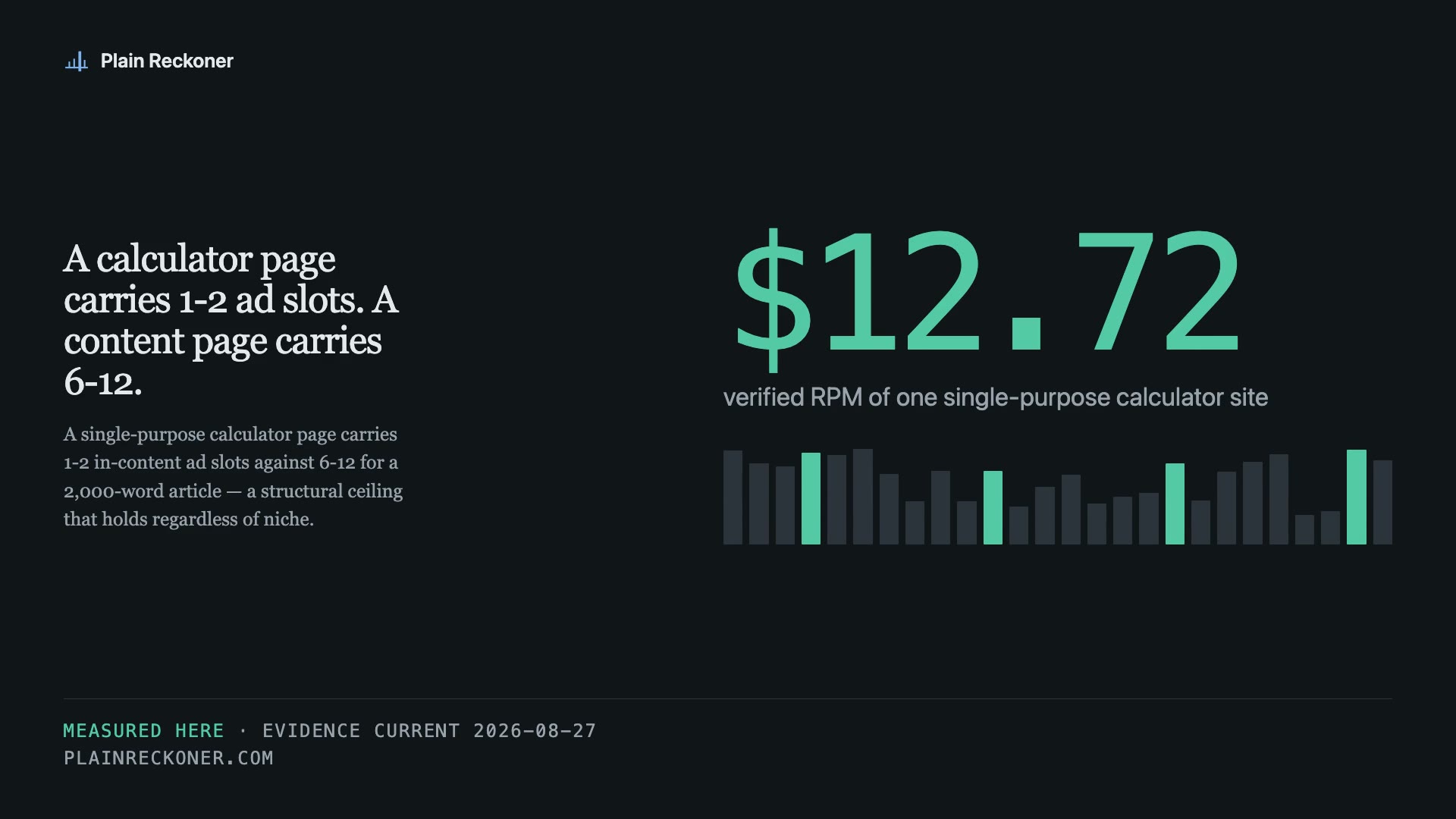
Task: Click the MEASURED HERE green label
Action: coord(144,731)
